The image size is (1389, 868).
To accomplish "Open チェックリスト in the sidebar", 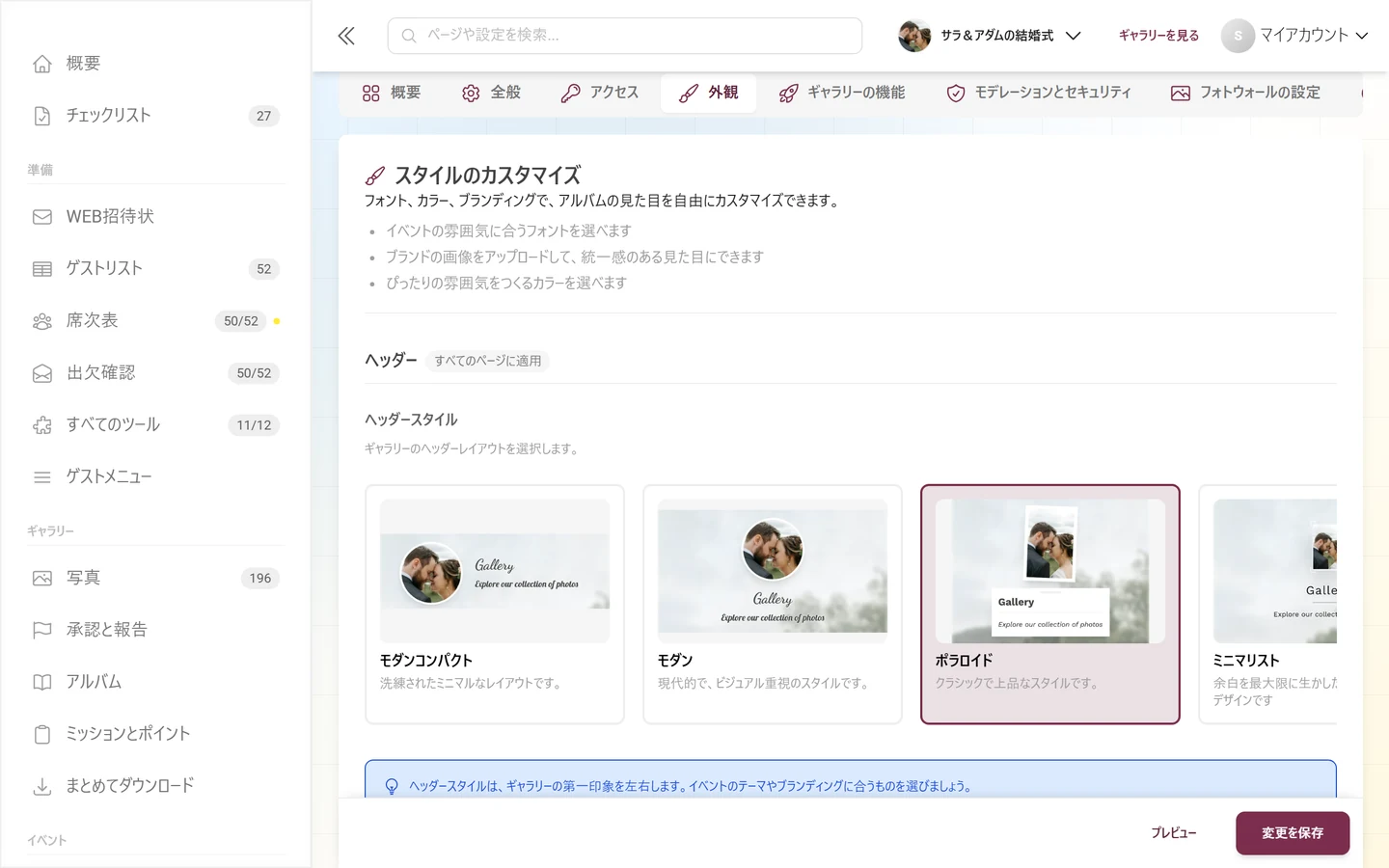I will 155,116.
